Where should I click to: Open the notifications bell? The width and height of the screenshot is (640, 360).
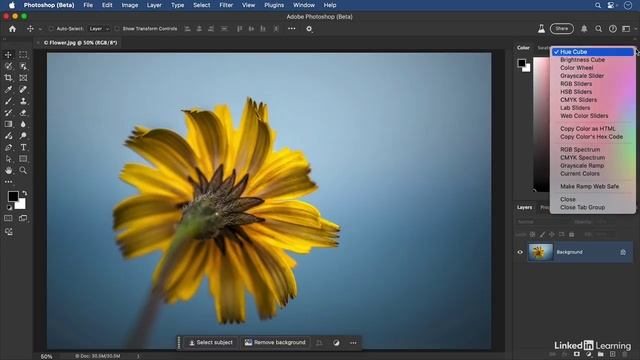(x=584, y=29)
